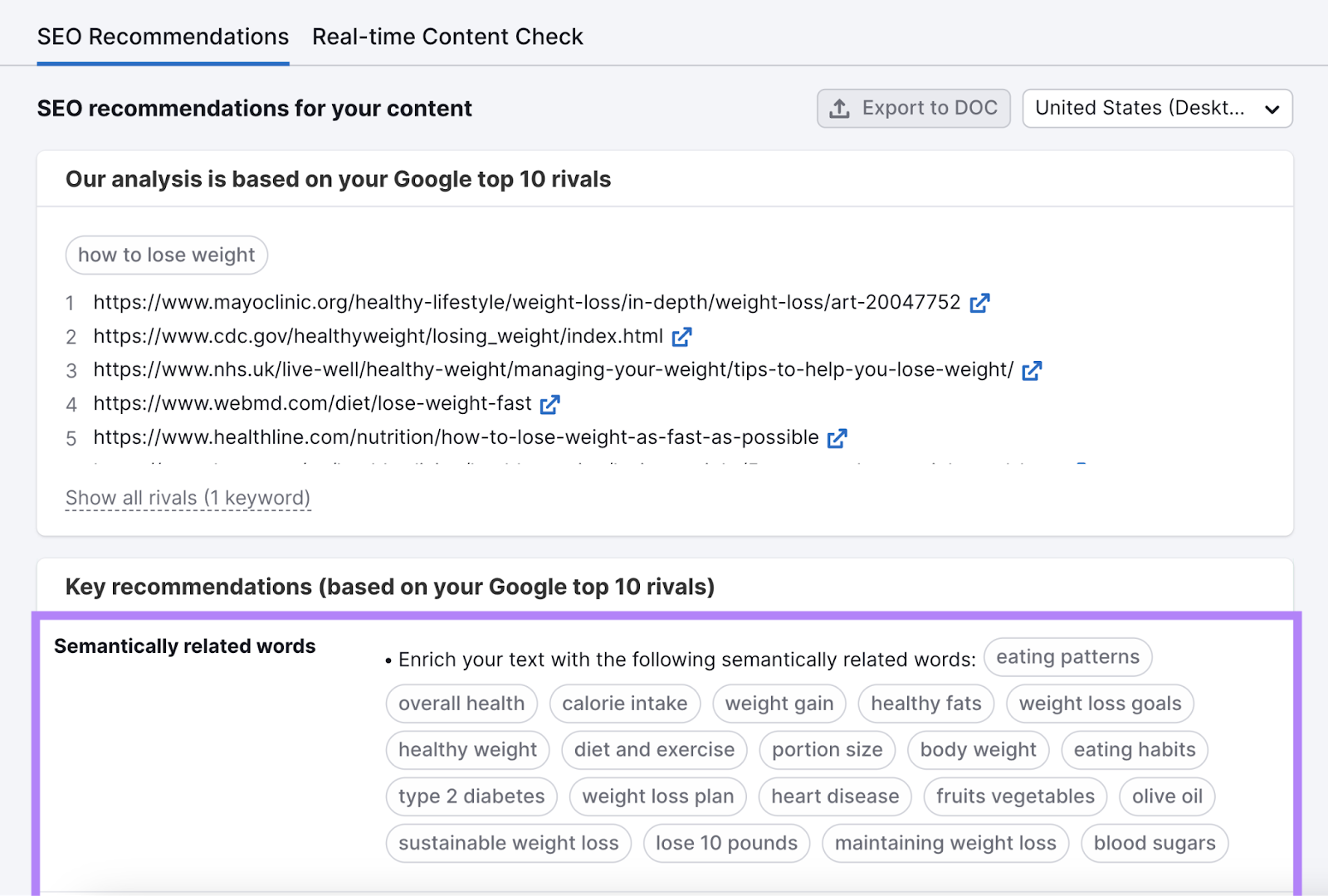The height and width of the screenshot is (896, 1328).
Task: Open external link icon for healthline.com URL
Action: [x=837, y=438]
